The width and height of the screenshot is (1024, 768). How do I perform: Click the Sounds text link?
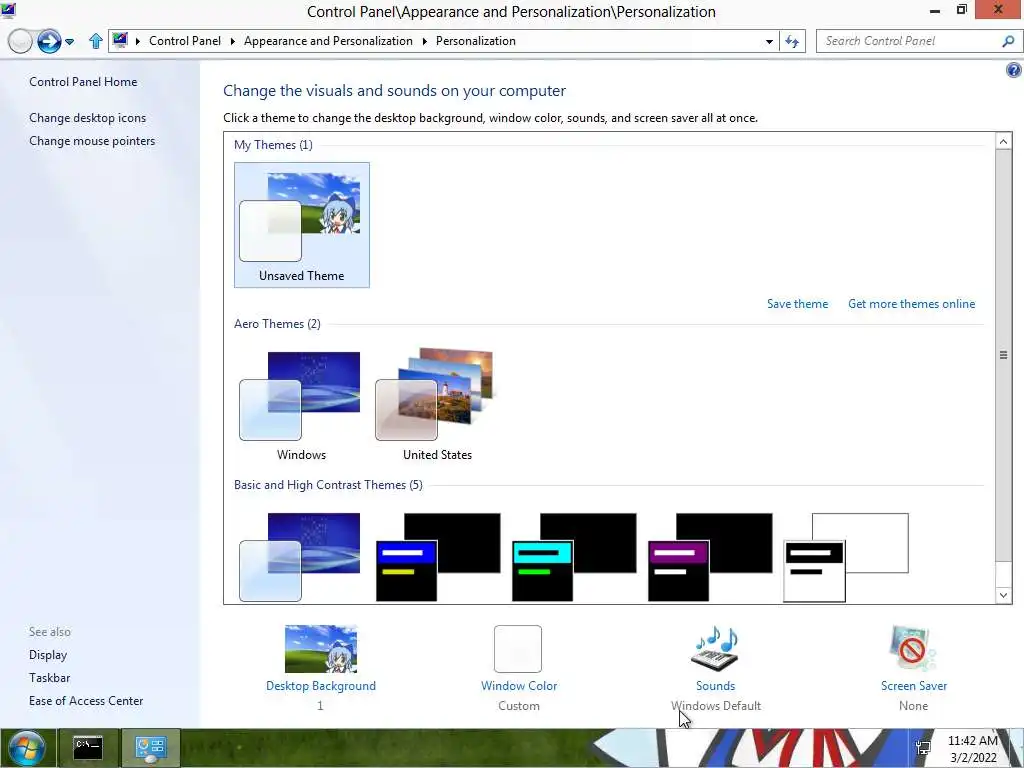pyautogui.click(x=715, y=686)
